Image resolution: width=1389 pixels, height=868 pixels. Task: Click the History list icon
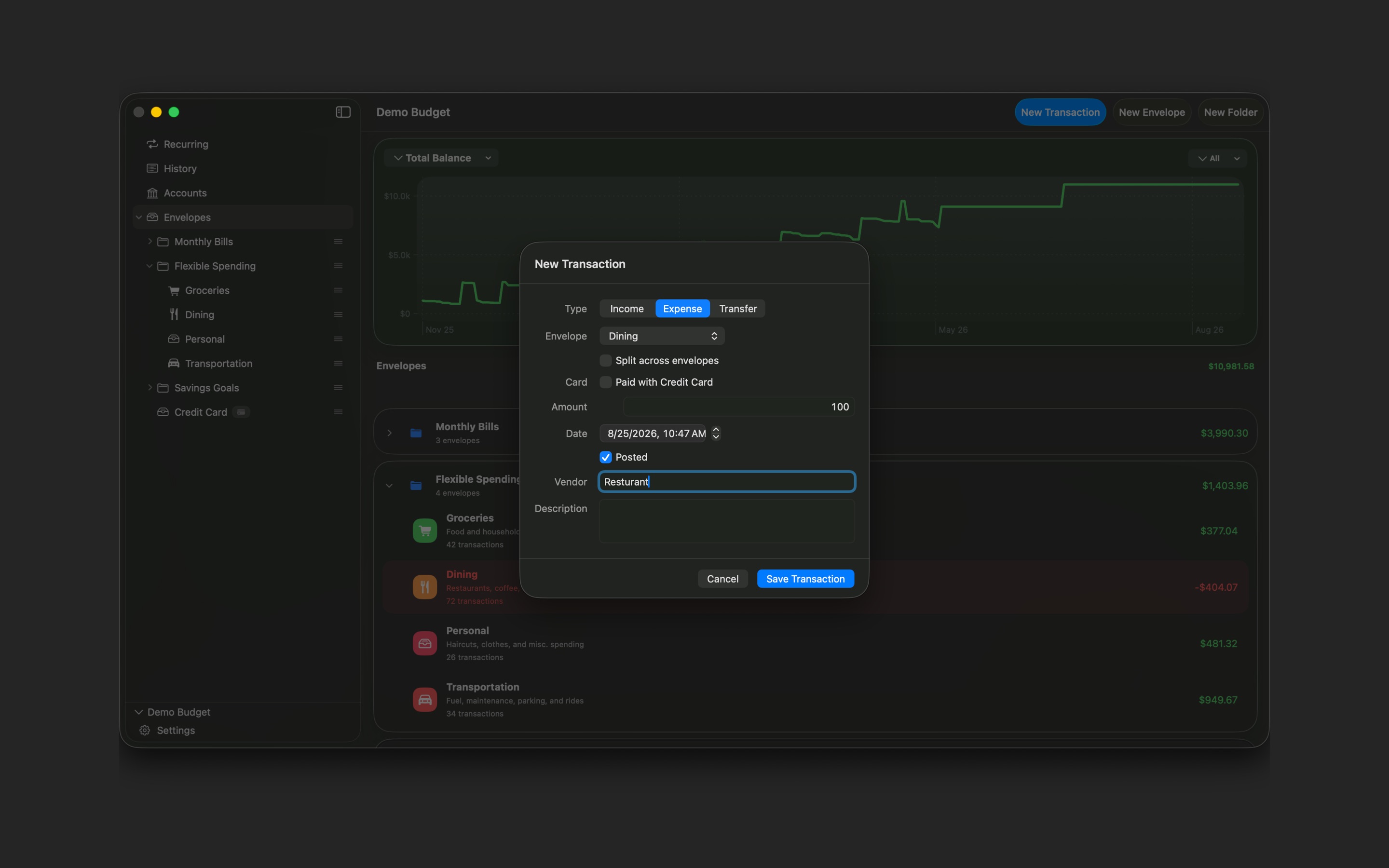[x=152, y=168]
